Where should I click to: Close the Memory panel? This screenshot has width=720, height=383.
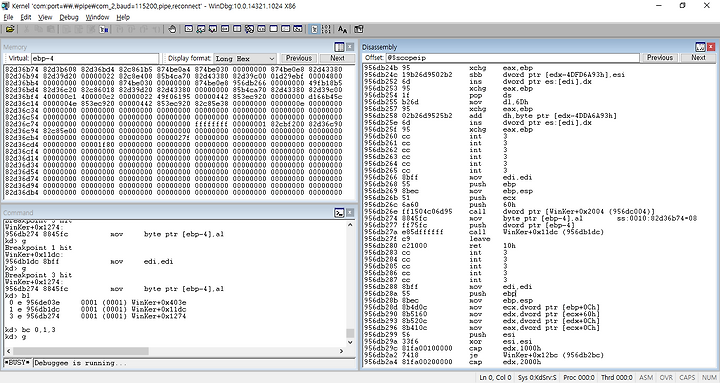[350, 47]
